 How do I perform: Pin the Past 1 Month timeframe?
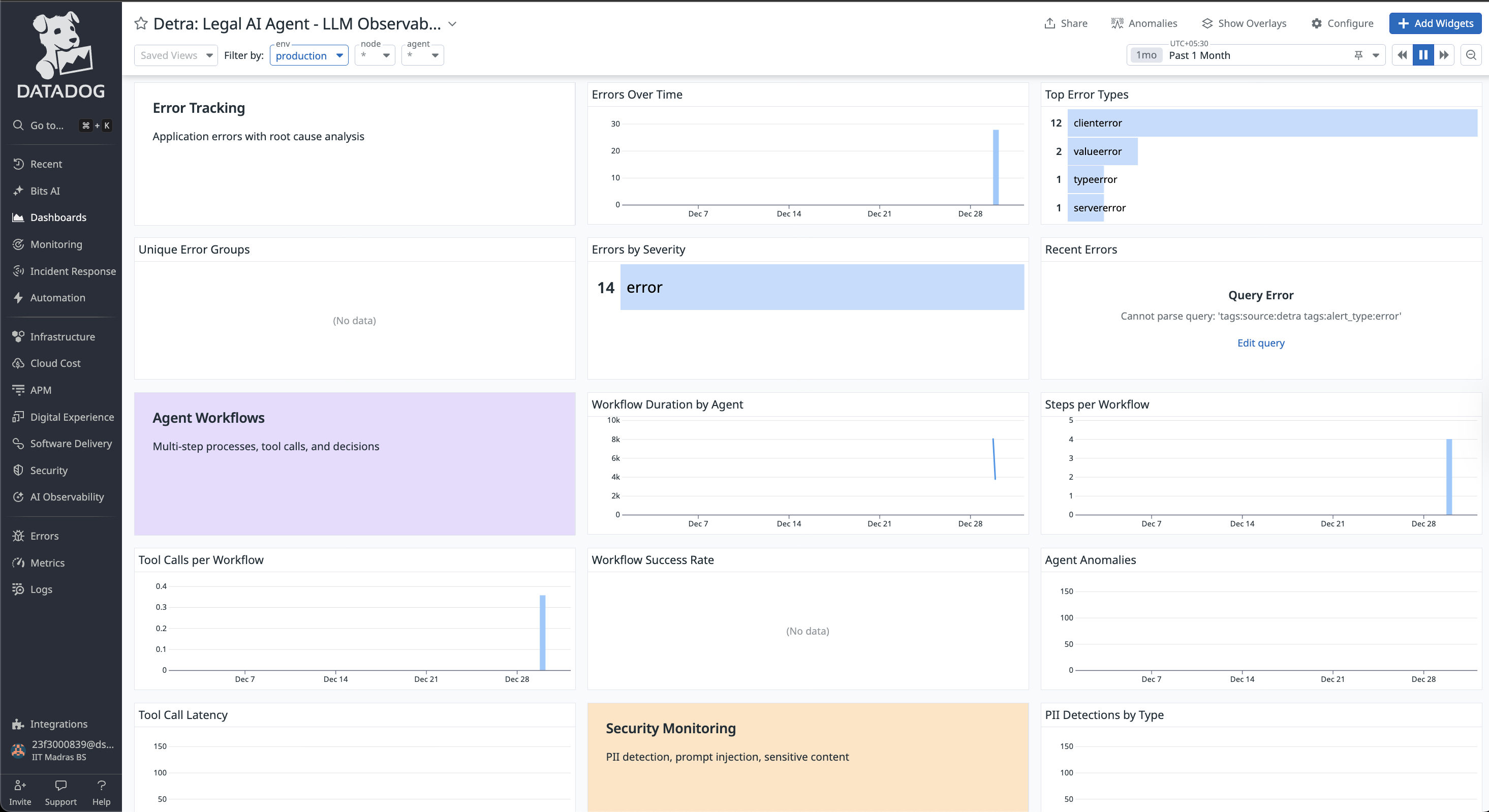coord(1358,55)
